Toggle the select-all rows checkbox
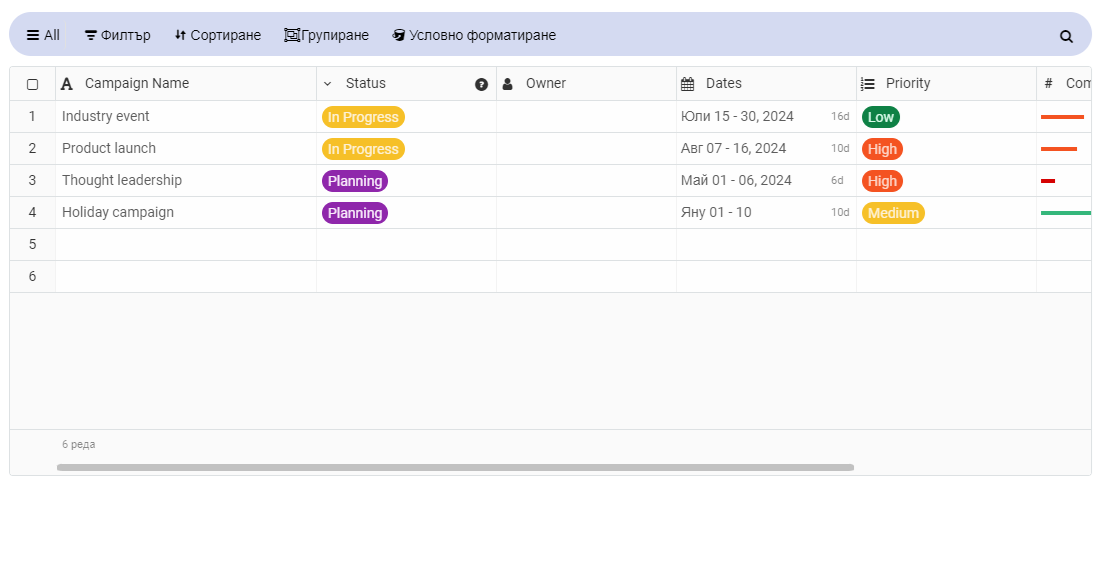Viewport: 1102px width, 565px height. pos(32,84)
